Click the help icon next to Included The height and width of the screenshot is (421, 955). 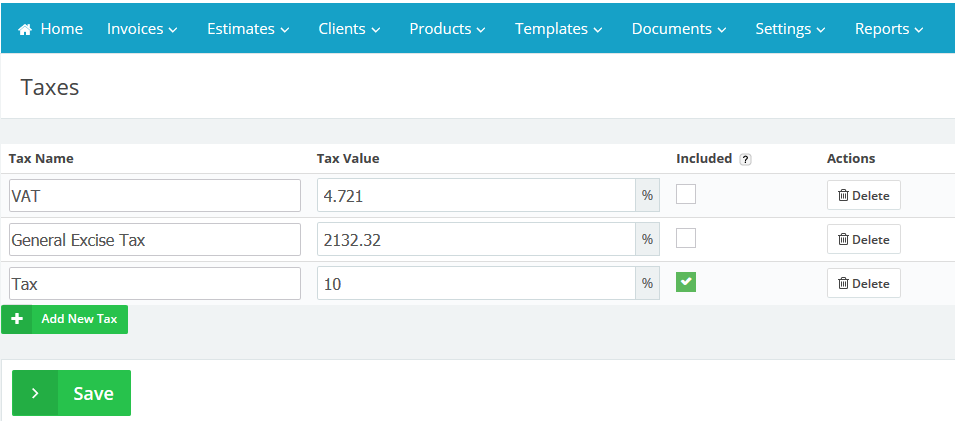pos(745,159)
